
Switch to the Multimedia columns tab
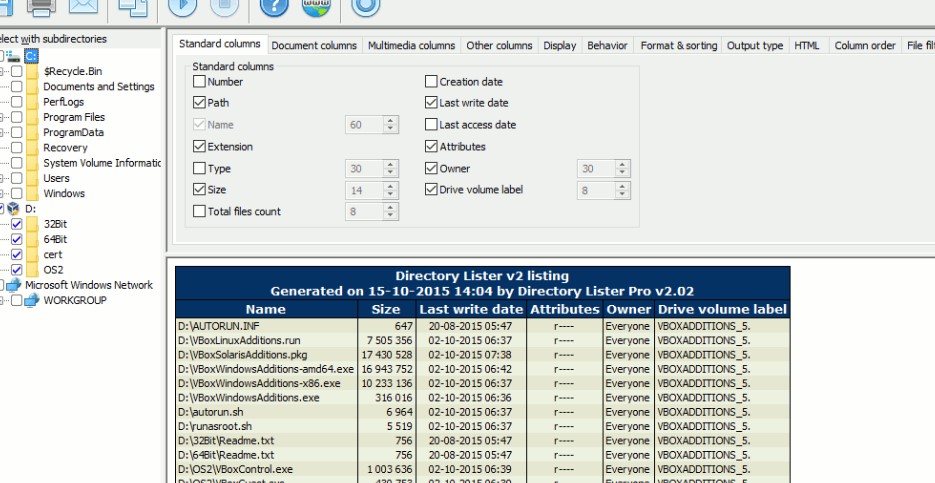click(x=411, y=46)
